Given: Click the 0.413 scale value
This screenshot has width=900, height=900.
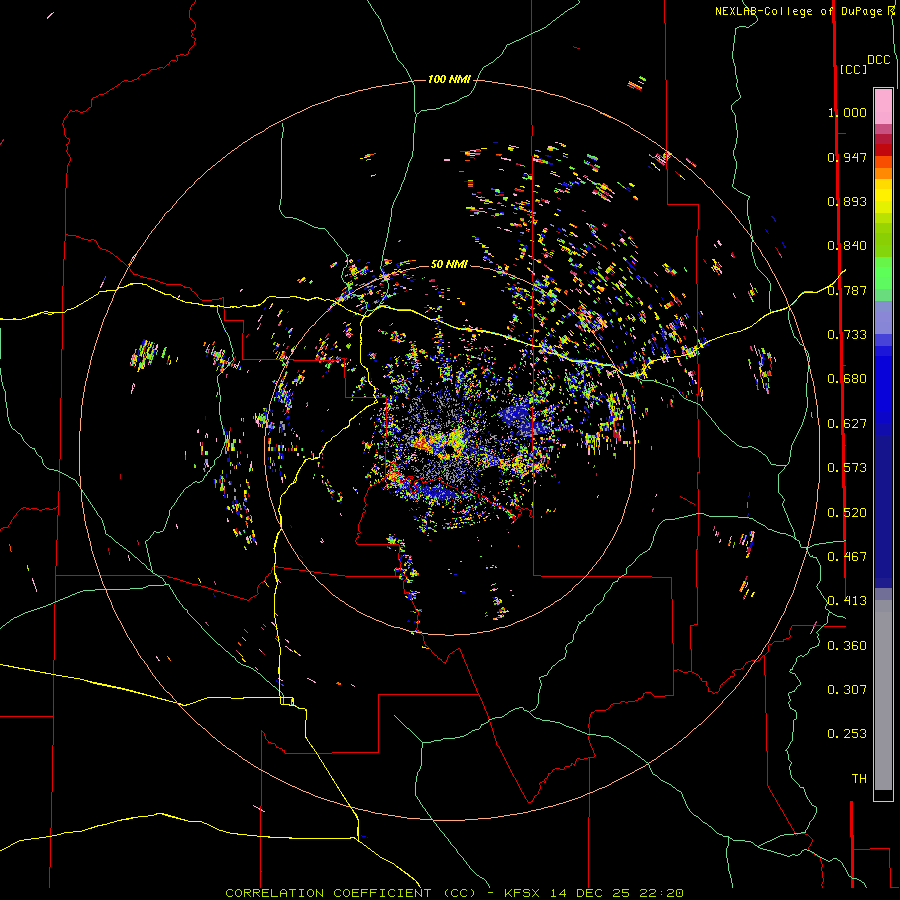Looking at the screenshot, I should [x=847, y=601].
